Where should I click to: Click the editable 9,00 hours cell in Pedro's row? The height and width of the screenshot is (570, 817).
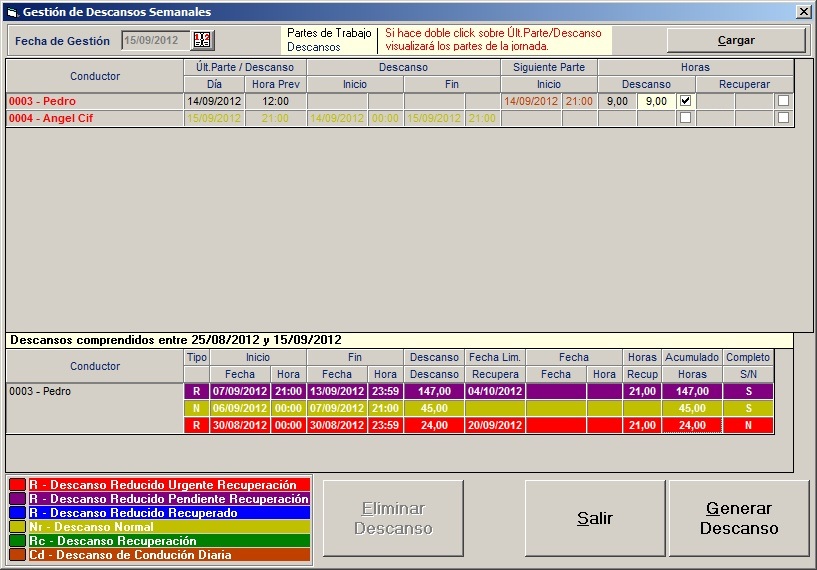[657, 101]
